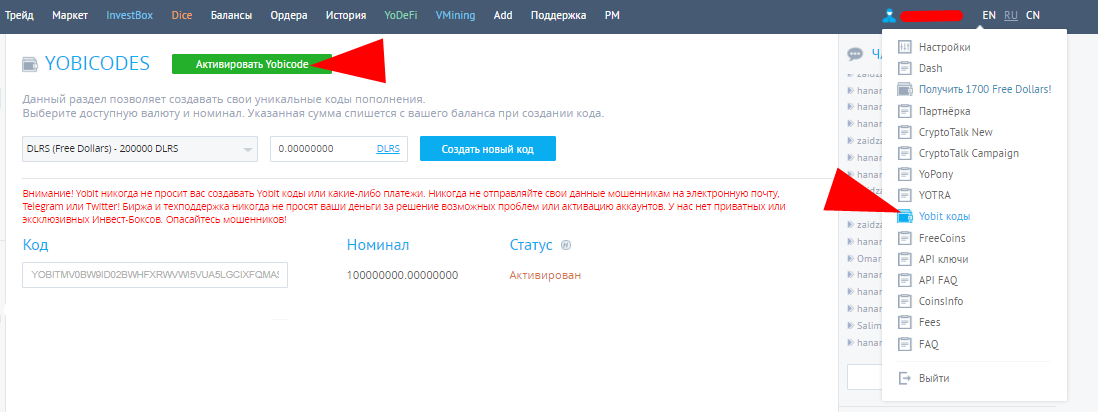
Task: Switch language to CN
Action: click(1033, 15)
